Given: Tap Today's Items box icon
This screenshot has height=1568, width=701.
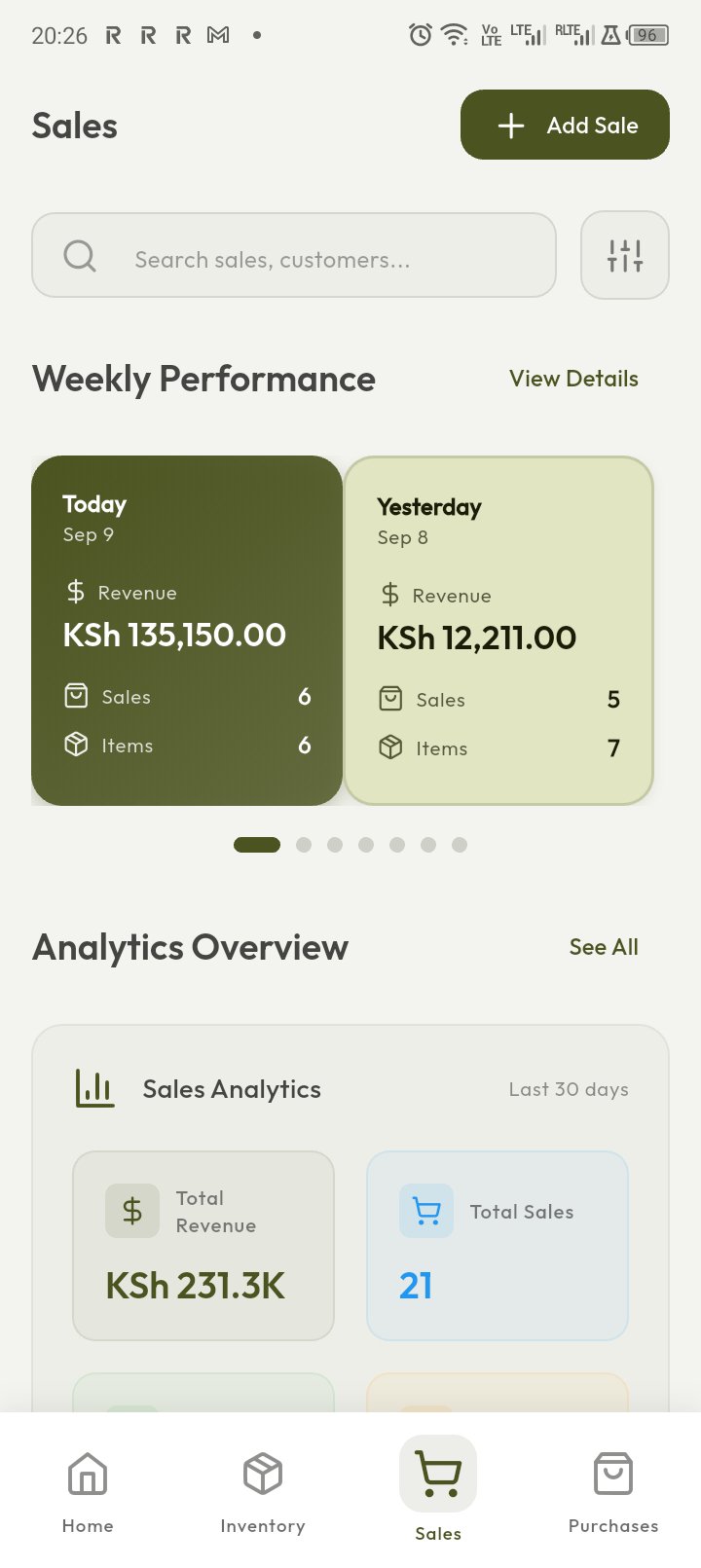Looking at the screenshot, I should point(76,745).
